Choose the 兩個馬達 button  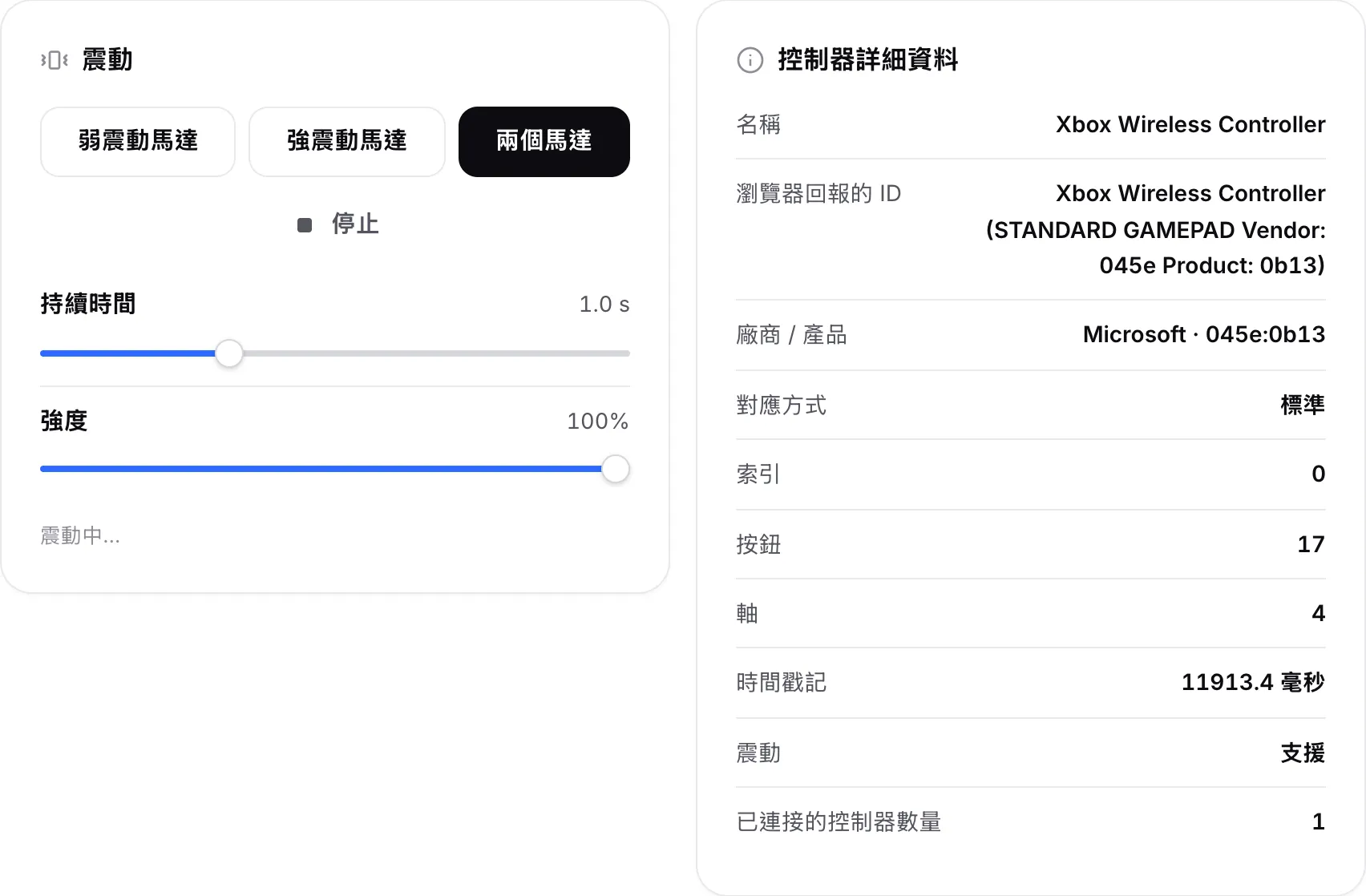[x=544, y=141]
